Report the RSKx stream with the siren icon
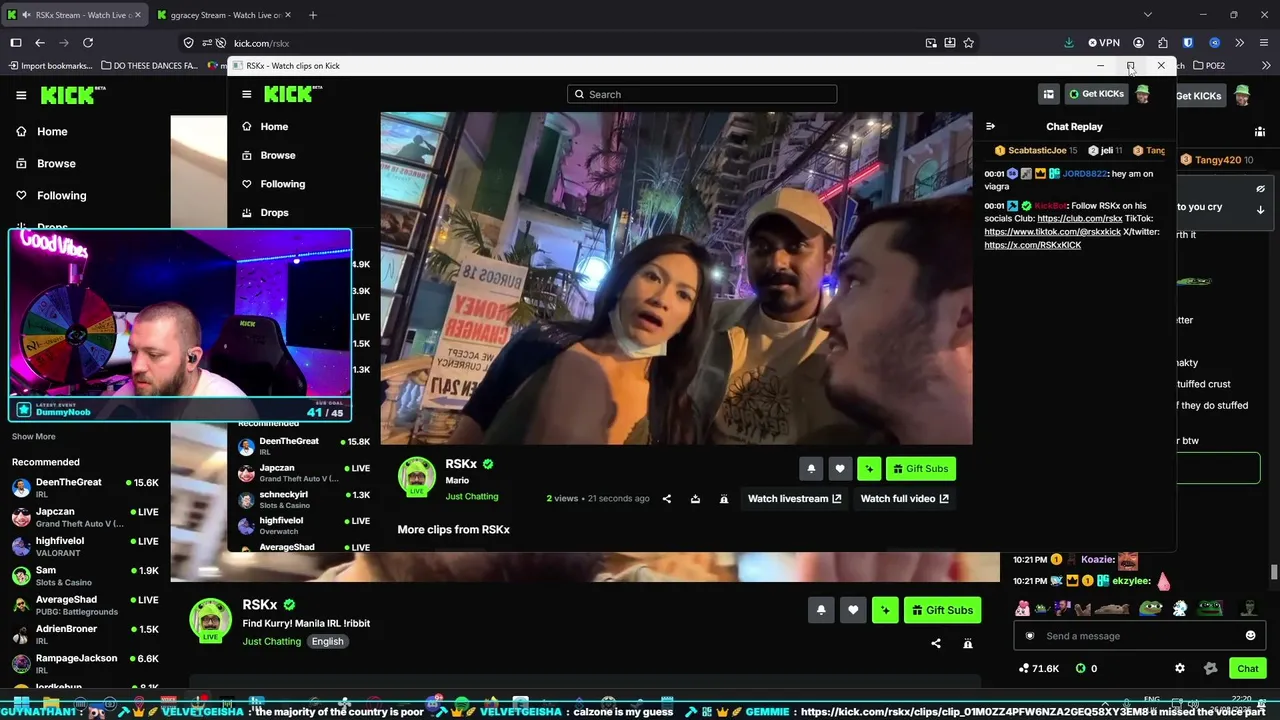Screen dimensions: 1280x720 pyautogui.click(x=968, y=644)
